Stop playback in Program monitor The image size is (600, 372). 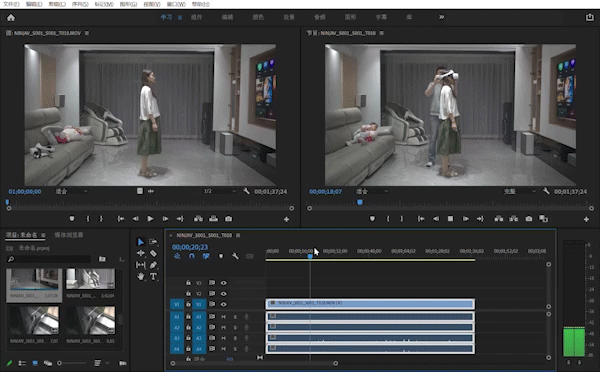coord(450,219)
